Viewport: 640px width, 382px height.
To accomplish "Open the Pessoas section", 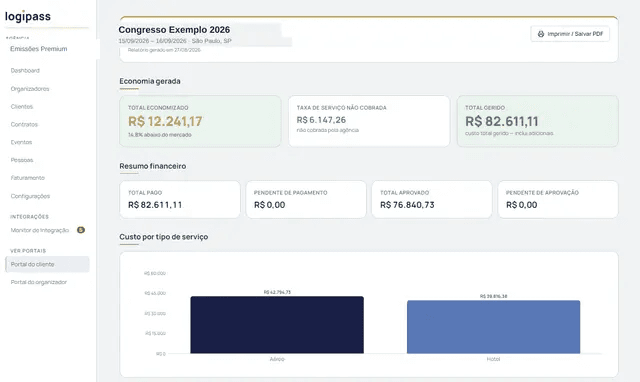I will pyautogui.click(x=22, y=160).
